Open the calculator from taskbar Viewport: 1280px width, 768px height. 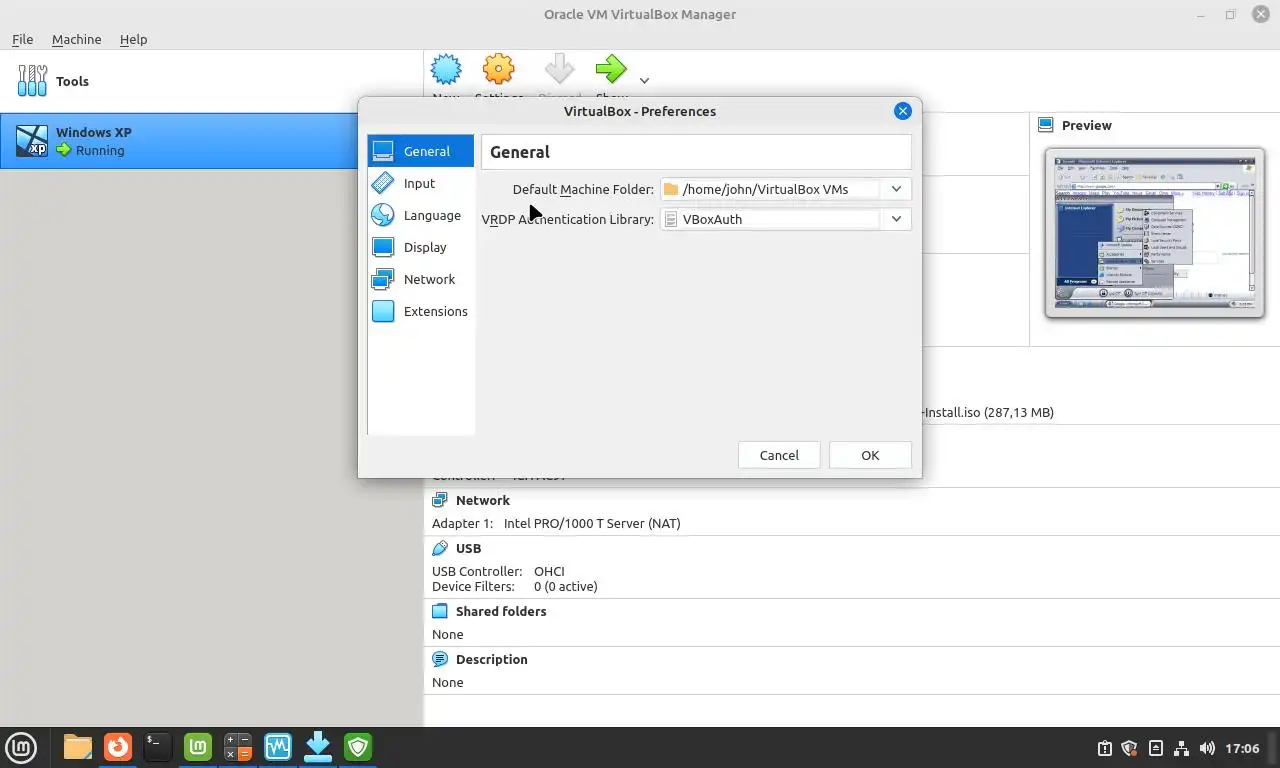tap(238, 747)
